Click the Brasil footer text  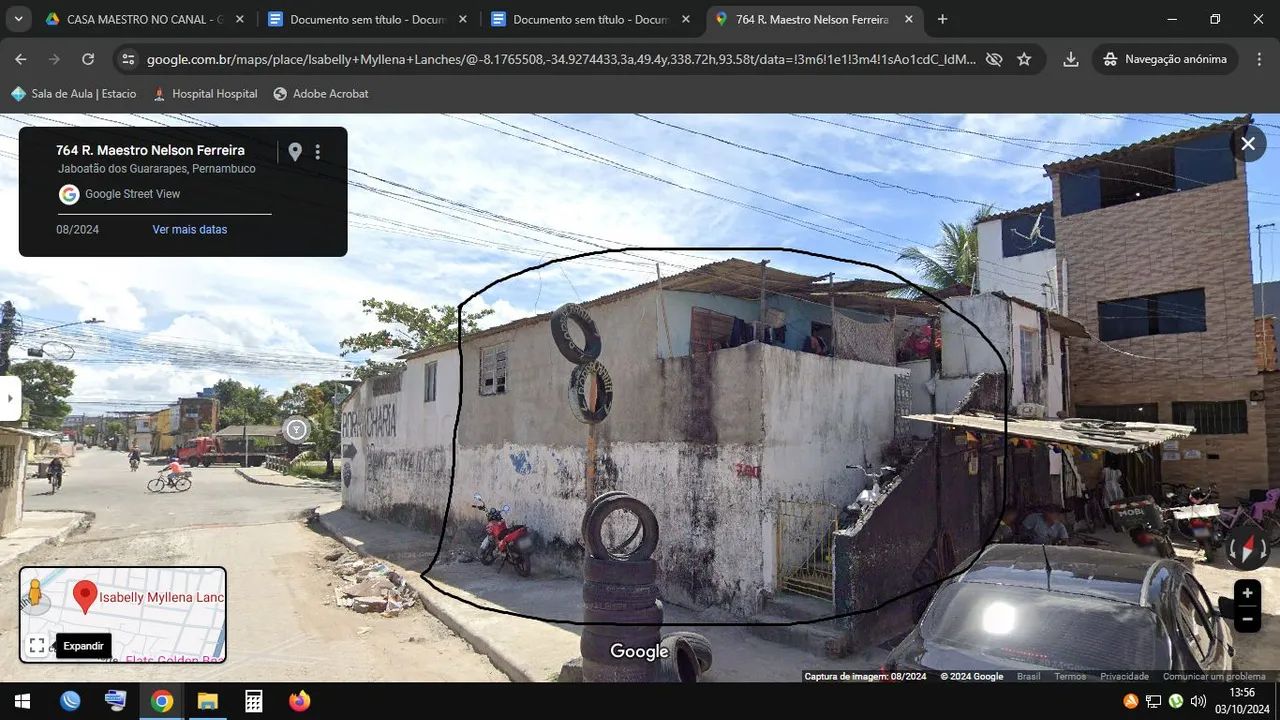coord(1029,677)
